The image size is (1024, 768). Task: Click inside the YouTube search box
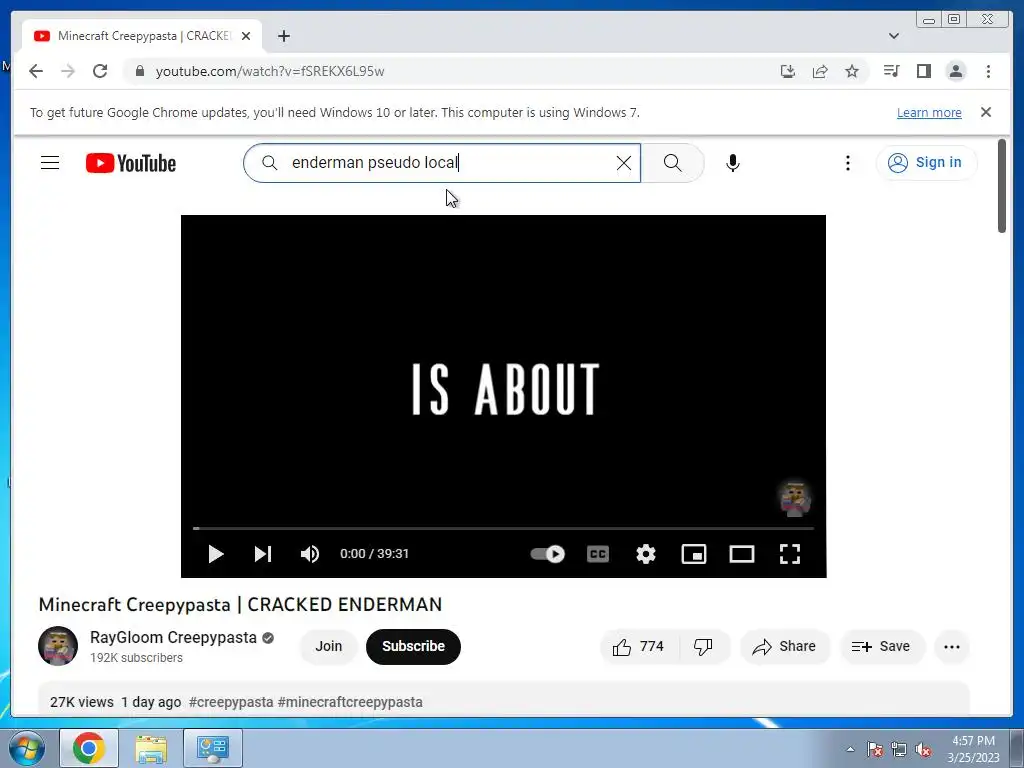coord(442,163)
